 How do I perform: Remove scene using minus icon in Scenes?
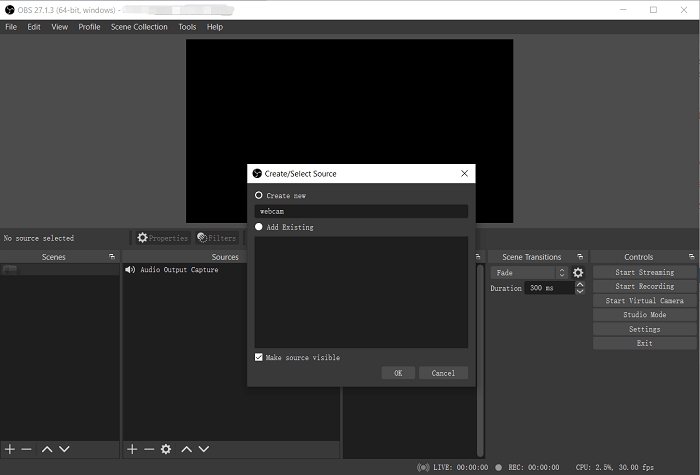(x=26, y=449)
